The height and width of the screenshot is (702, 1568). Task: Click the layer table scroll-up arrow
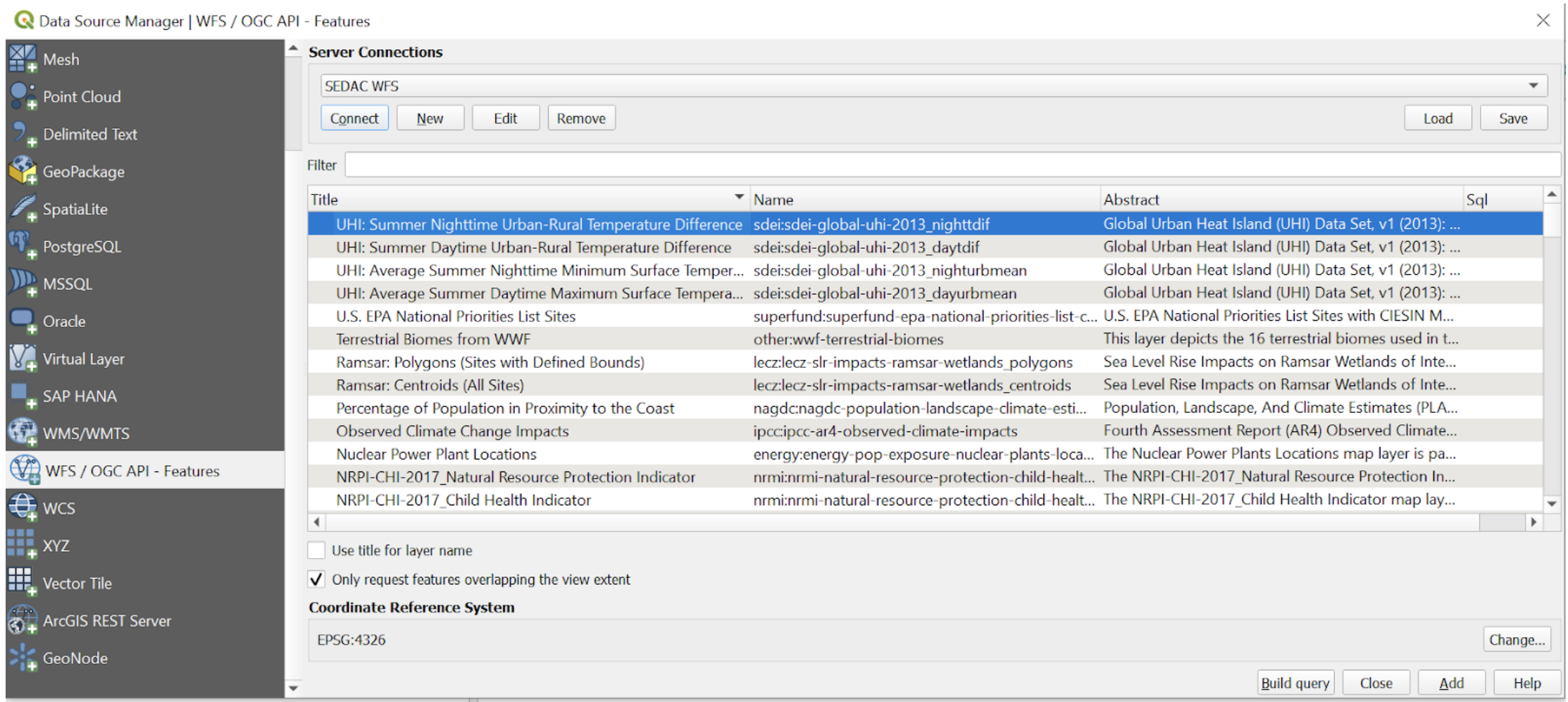(1552, 195)
